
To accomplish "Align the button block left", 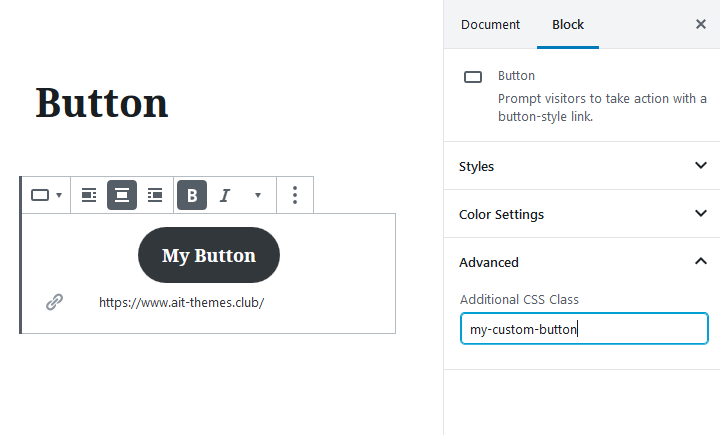I will [x=89, y=195].
